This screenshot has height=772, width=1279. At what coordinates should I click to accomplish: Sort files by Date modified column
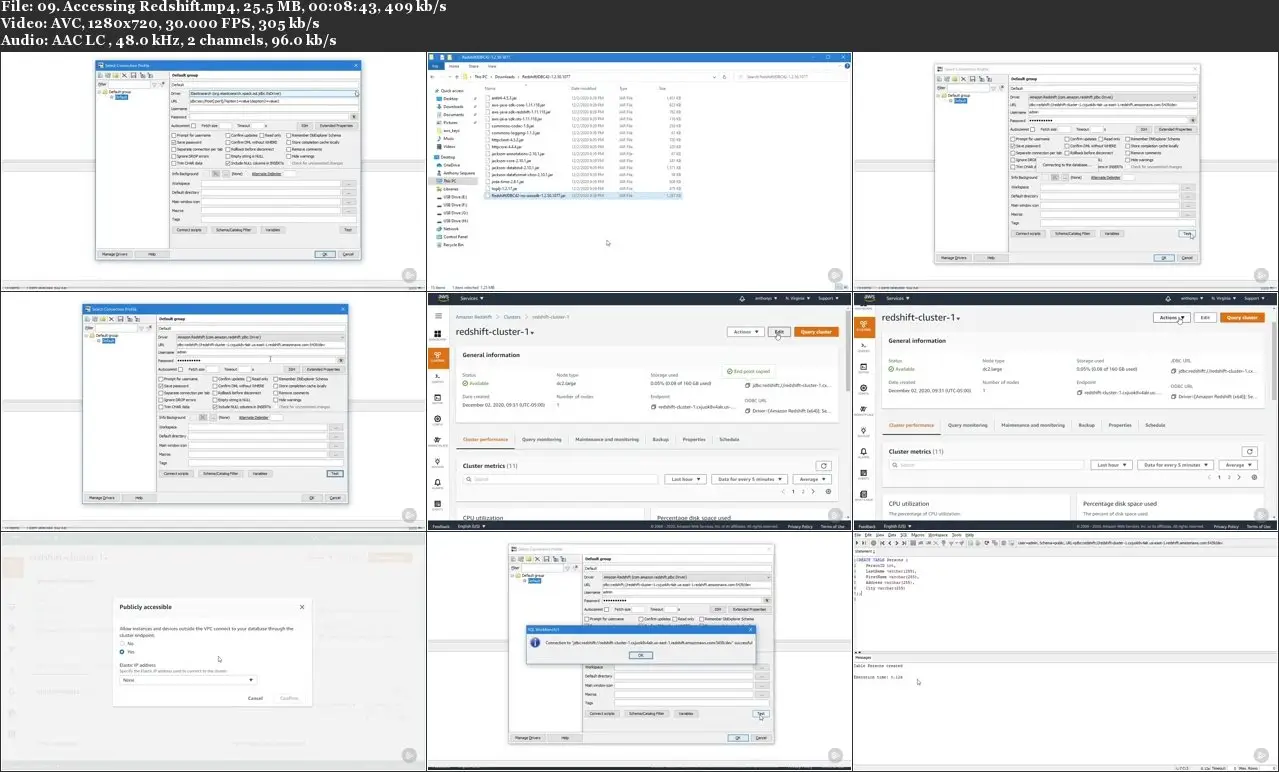[x=584, y=88]
